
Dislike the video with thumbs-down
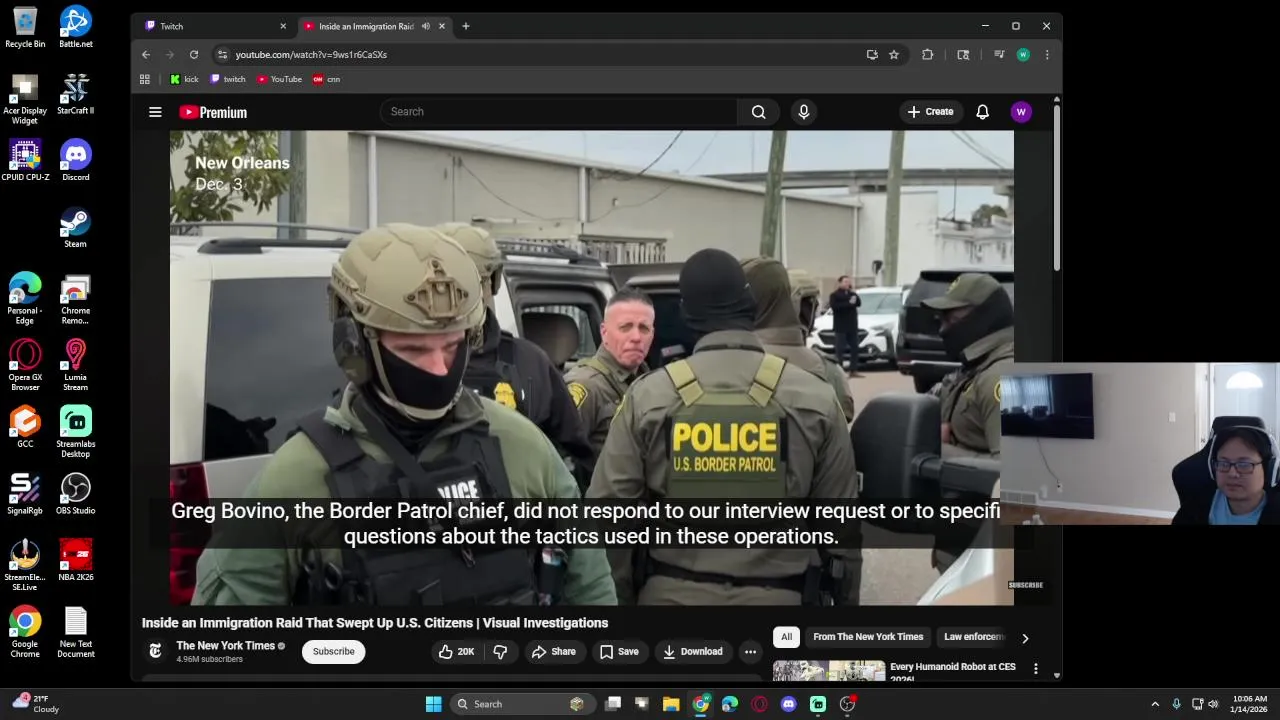click(500, 652)
